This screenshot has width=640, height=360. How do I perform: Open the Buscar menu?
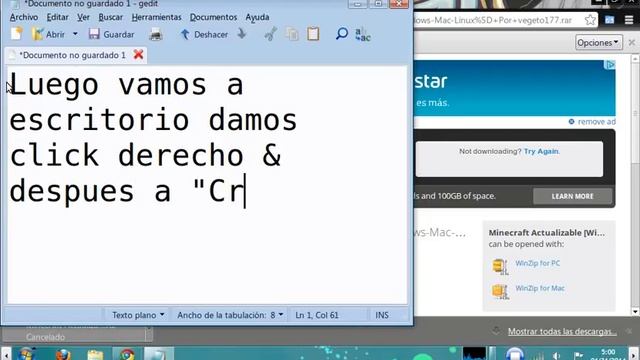tap(111, 17)
